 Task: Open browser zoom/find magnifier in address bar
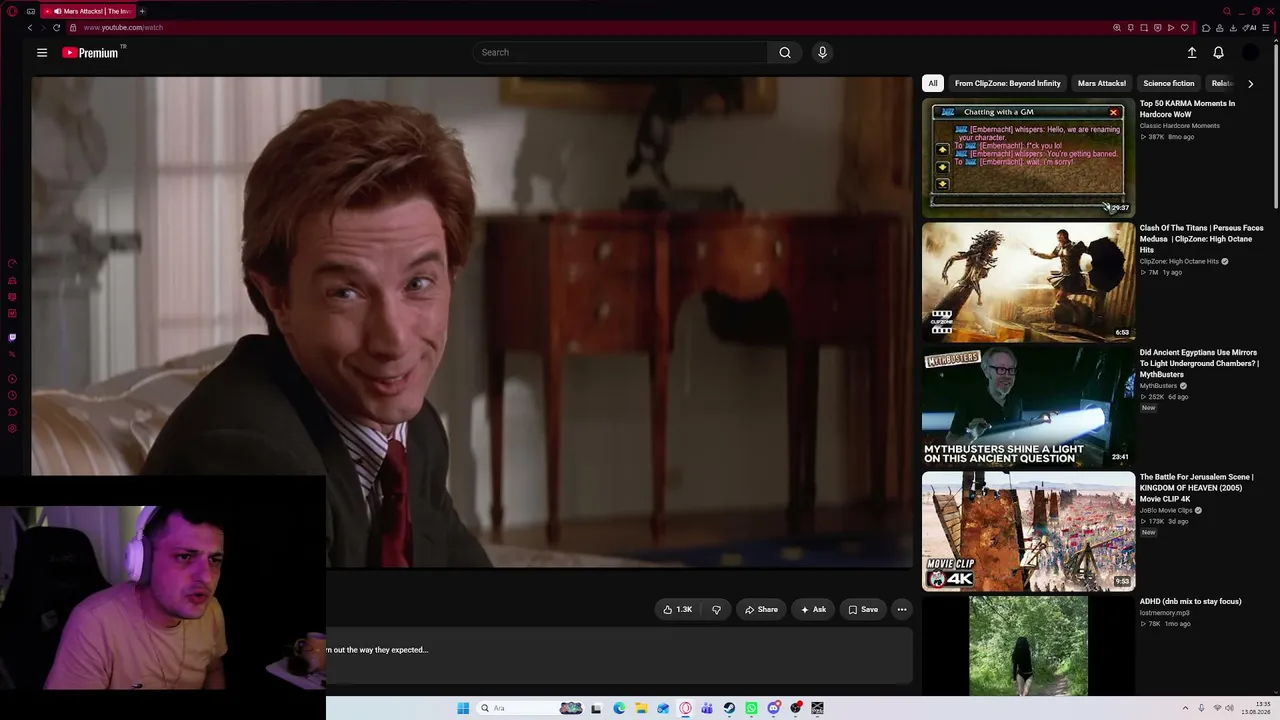click(x=1117, y=28)
